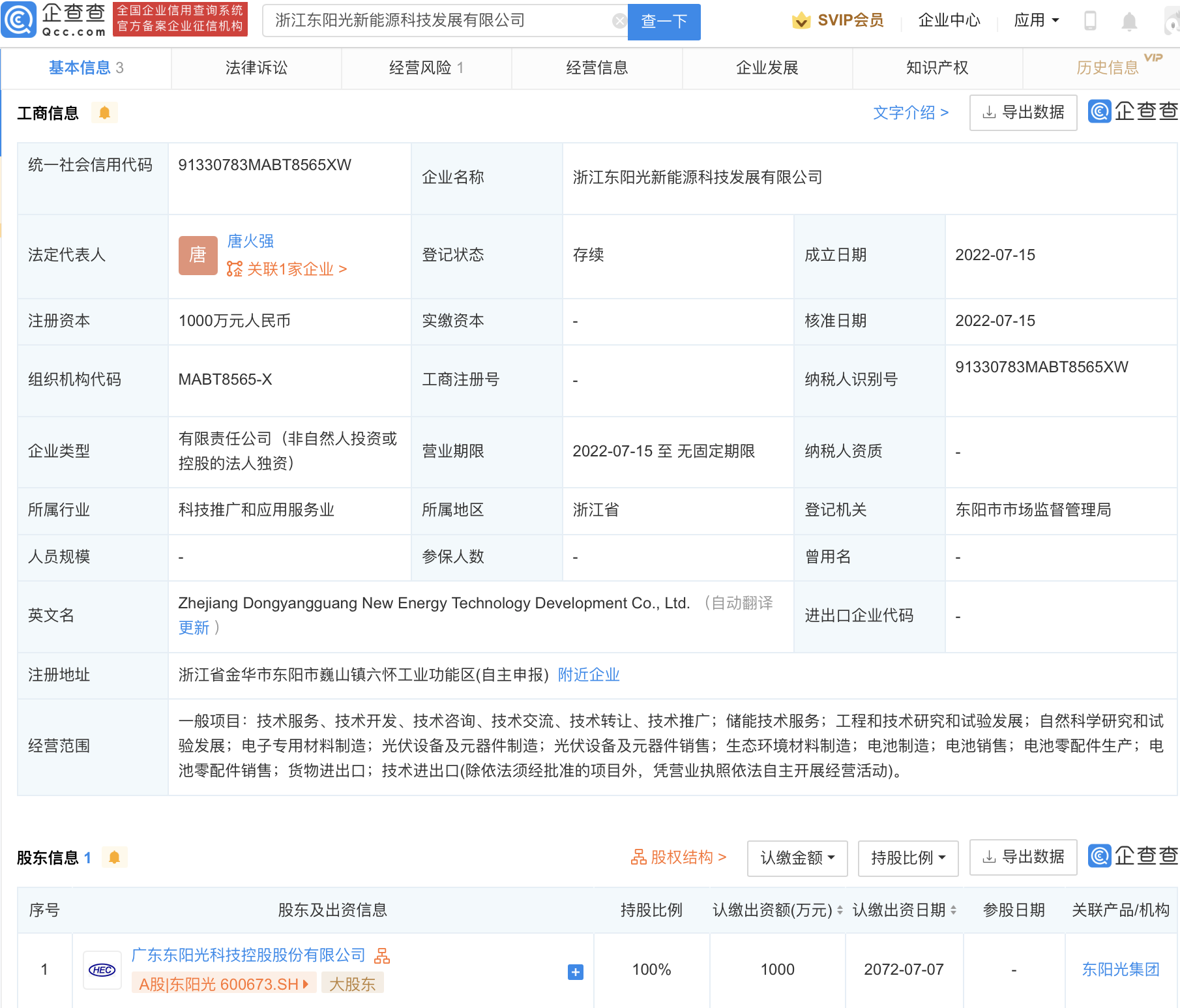Open legal representative 唐火强 link
1180x1008 pixels.
click(x=250, y=241)
